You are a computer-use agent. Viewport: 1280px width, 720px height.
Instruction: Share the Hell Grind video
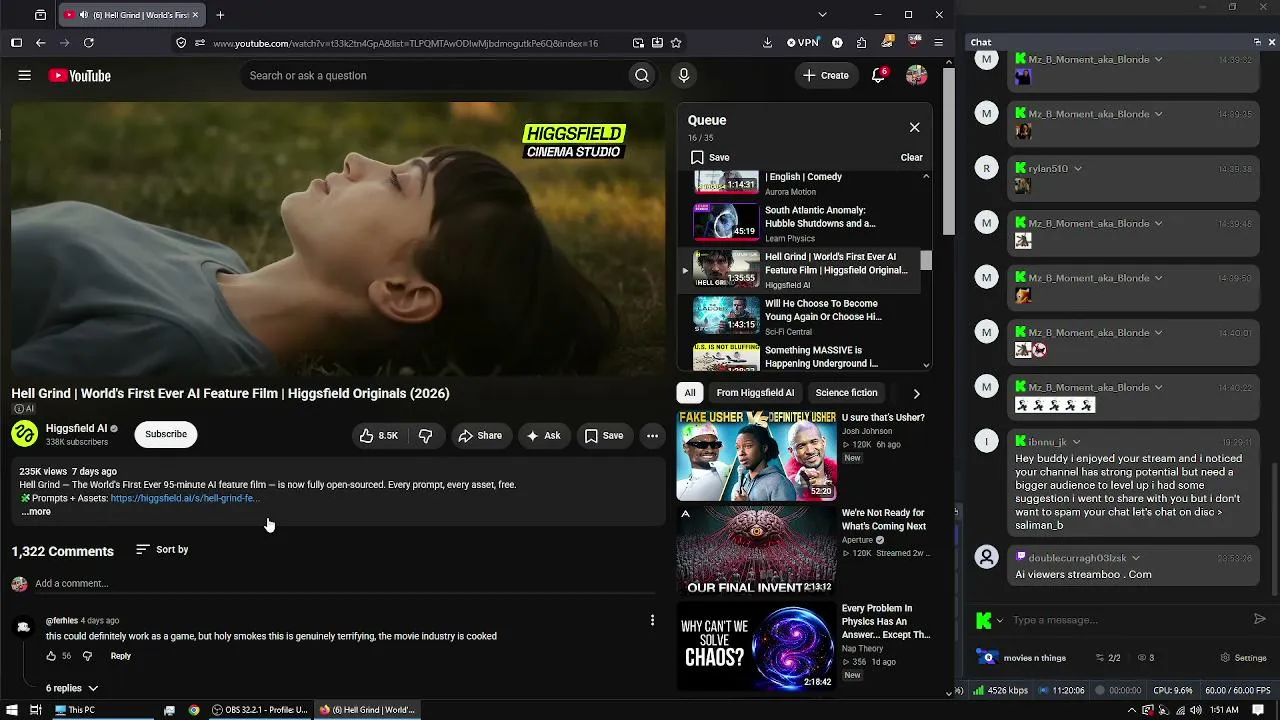480,435
